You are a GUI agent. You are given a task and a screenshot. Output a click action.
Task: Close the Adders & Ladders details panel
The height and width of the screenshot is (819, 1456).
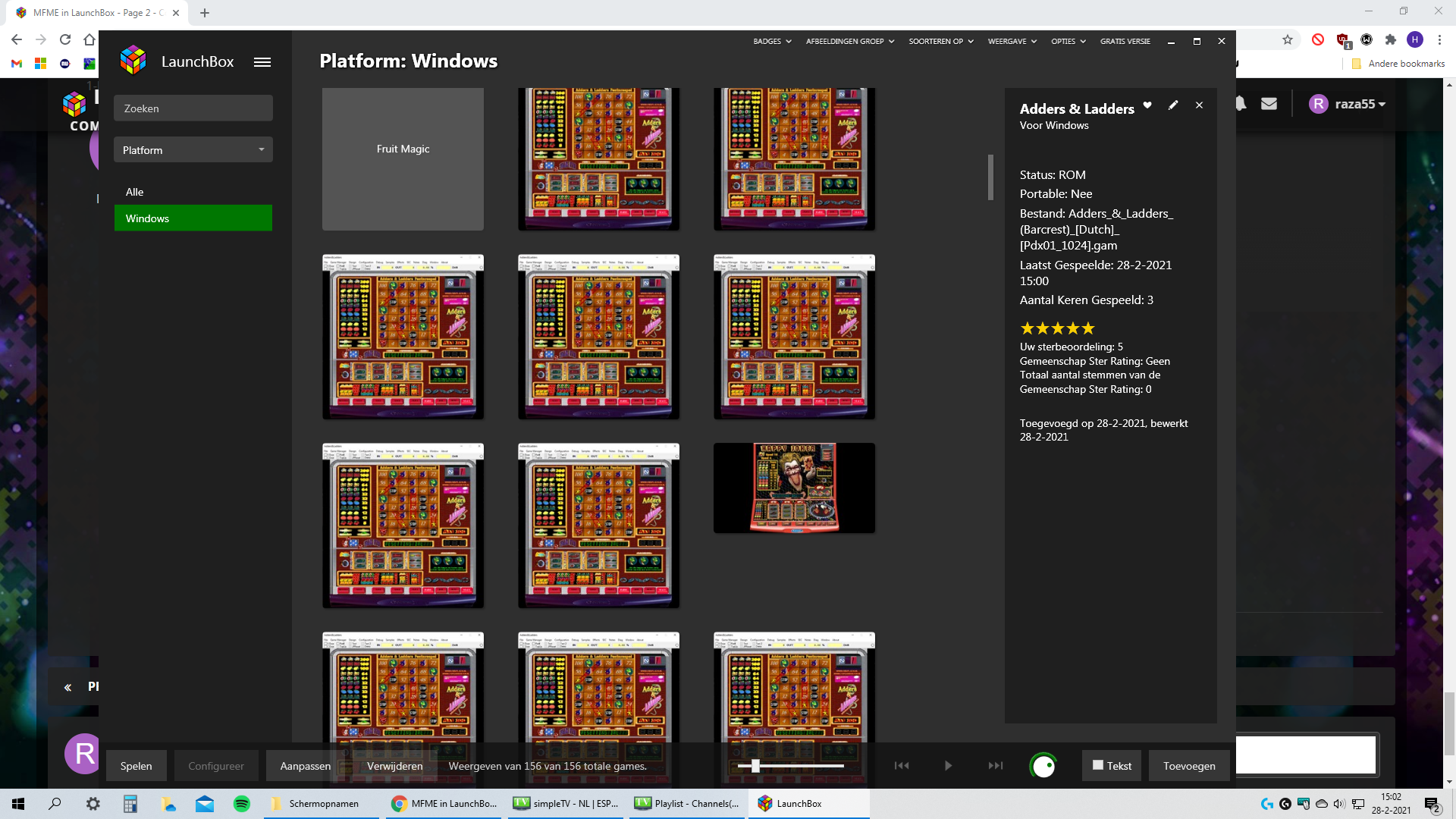pos(1199,105)
